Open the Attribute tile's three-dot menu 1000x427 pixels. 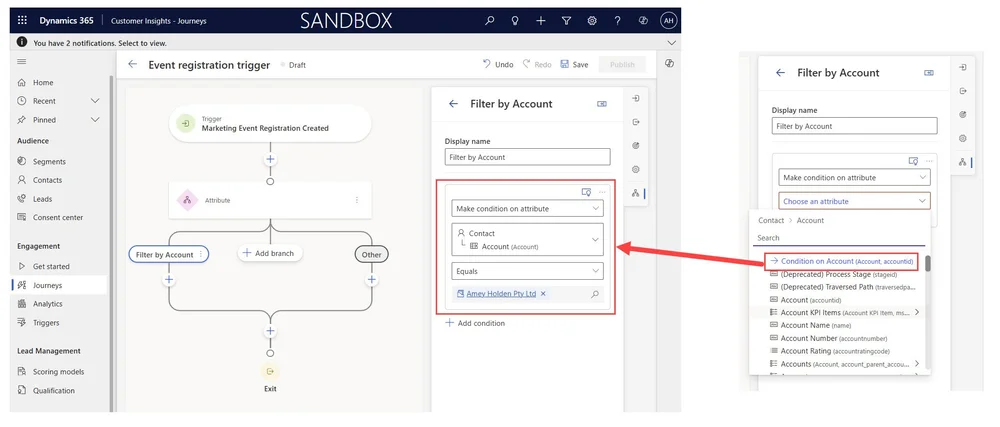[x=357, y=200]
